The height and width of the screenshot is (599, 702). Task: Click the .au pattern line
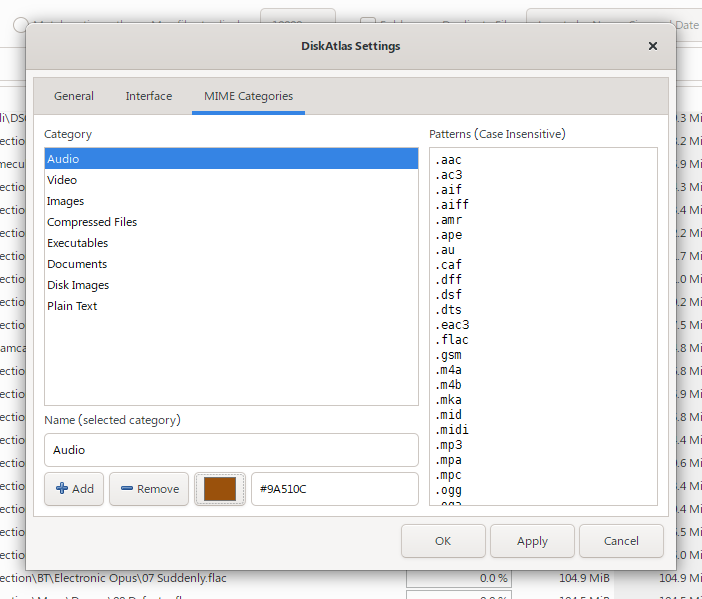point(445,250)
